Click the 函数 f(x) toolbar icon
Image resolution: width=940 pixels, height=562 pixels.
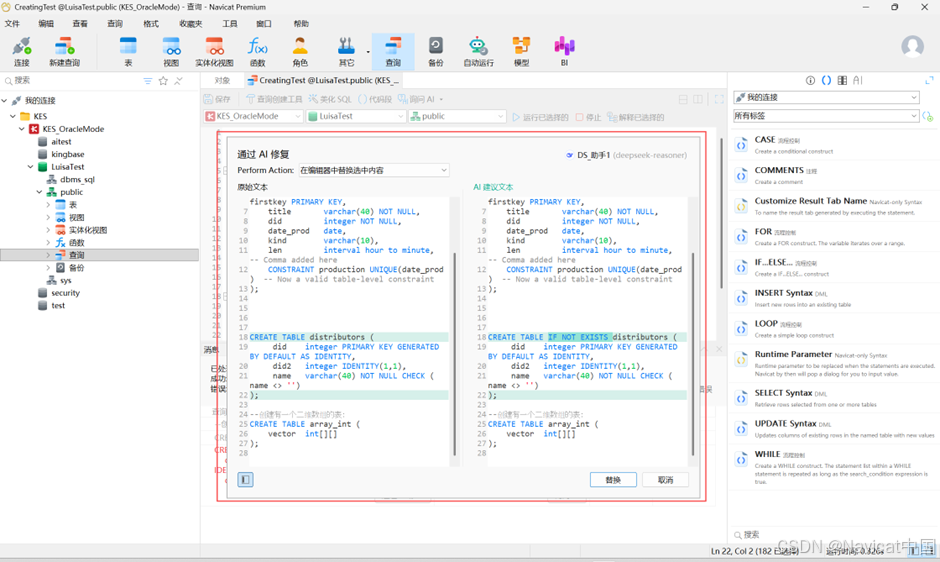(x=258, y=52)
